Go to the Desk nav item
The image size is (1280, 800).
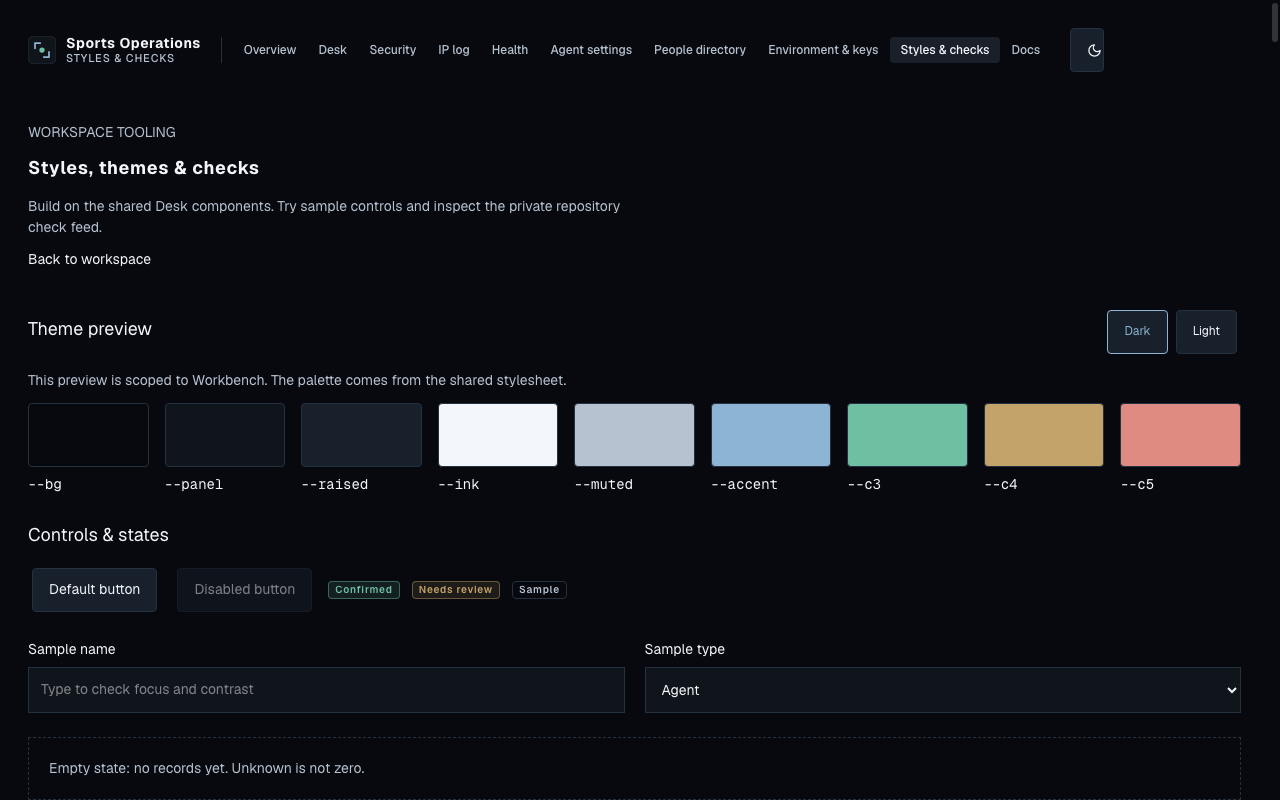click(333, 50)
